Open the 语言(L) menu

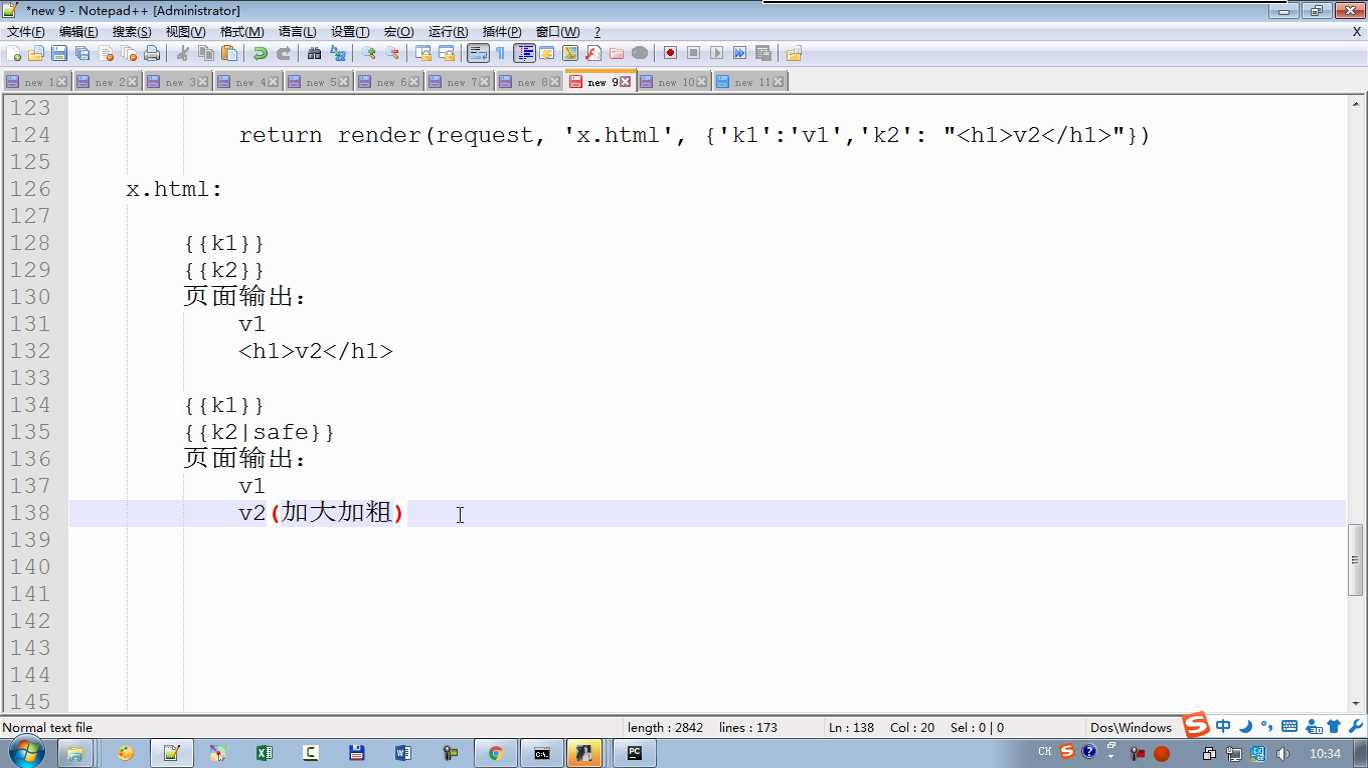[297, 32]
